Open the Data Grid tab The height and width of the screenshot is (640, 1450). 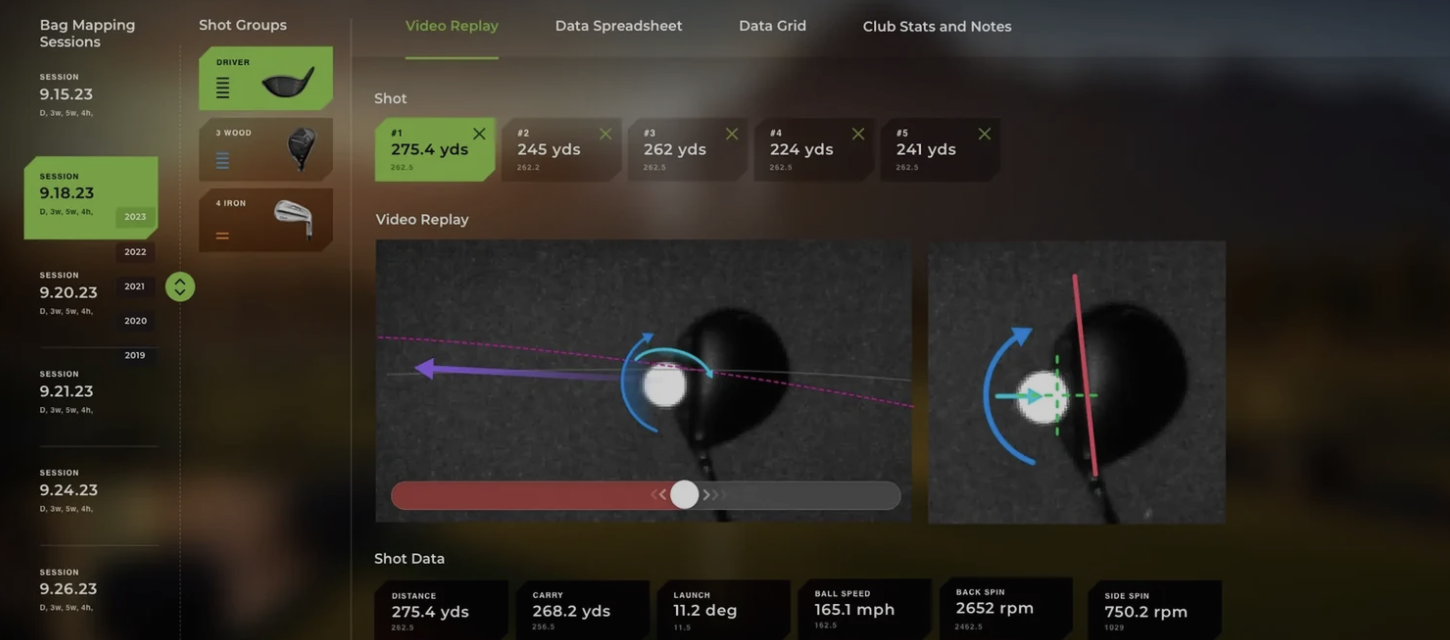[x=772, y=26]
